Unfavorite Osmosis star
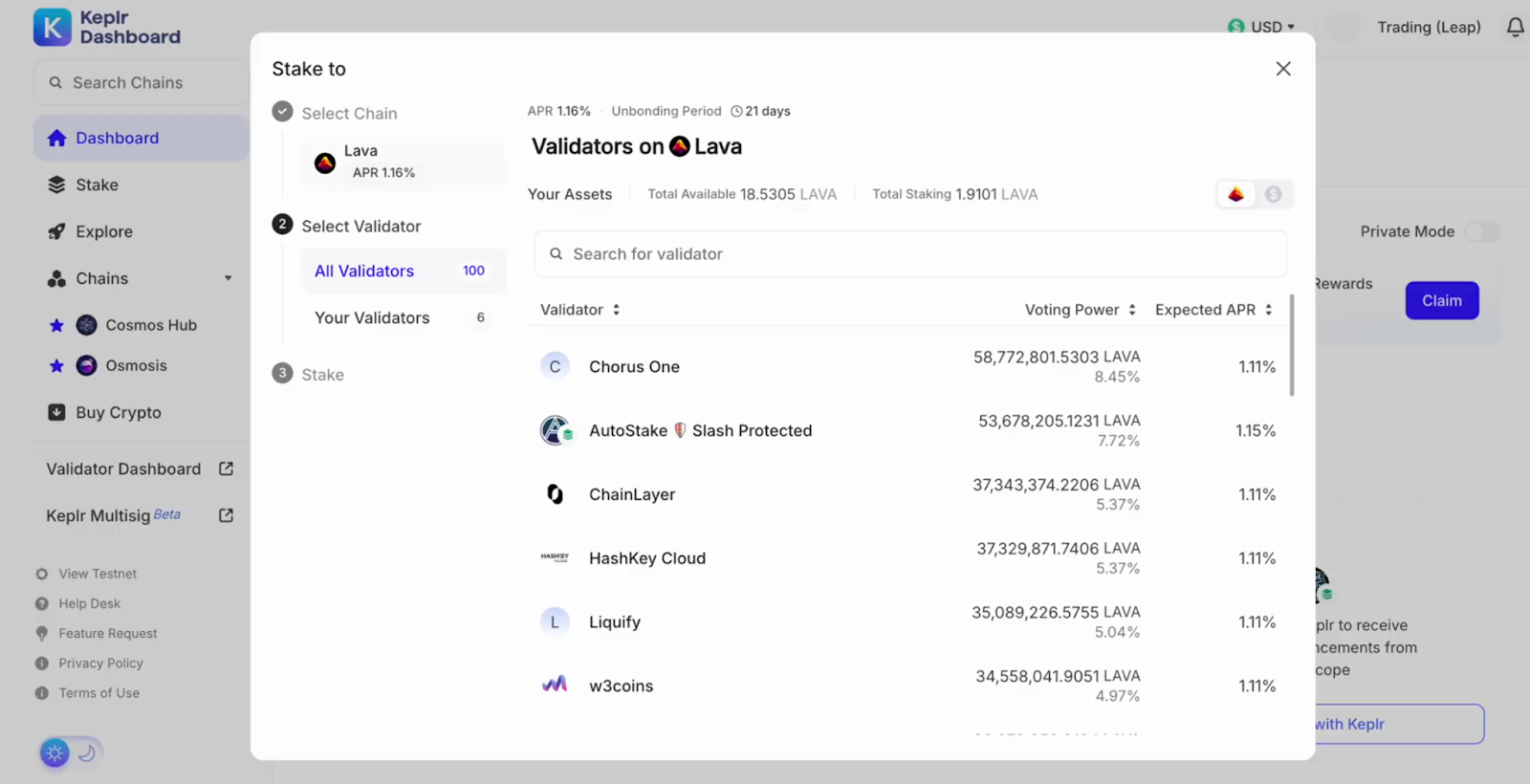This screenshot has height=784, width=1530. (56, 365)
